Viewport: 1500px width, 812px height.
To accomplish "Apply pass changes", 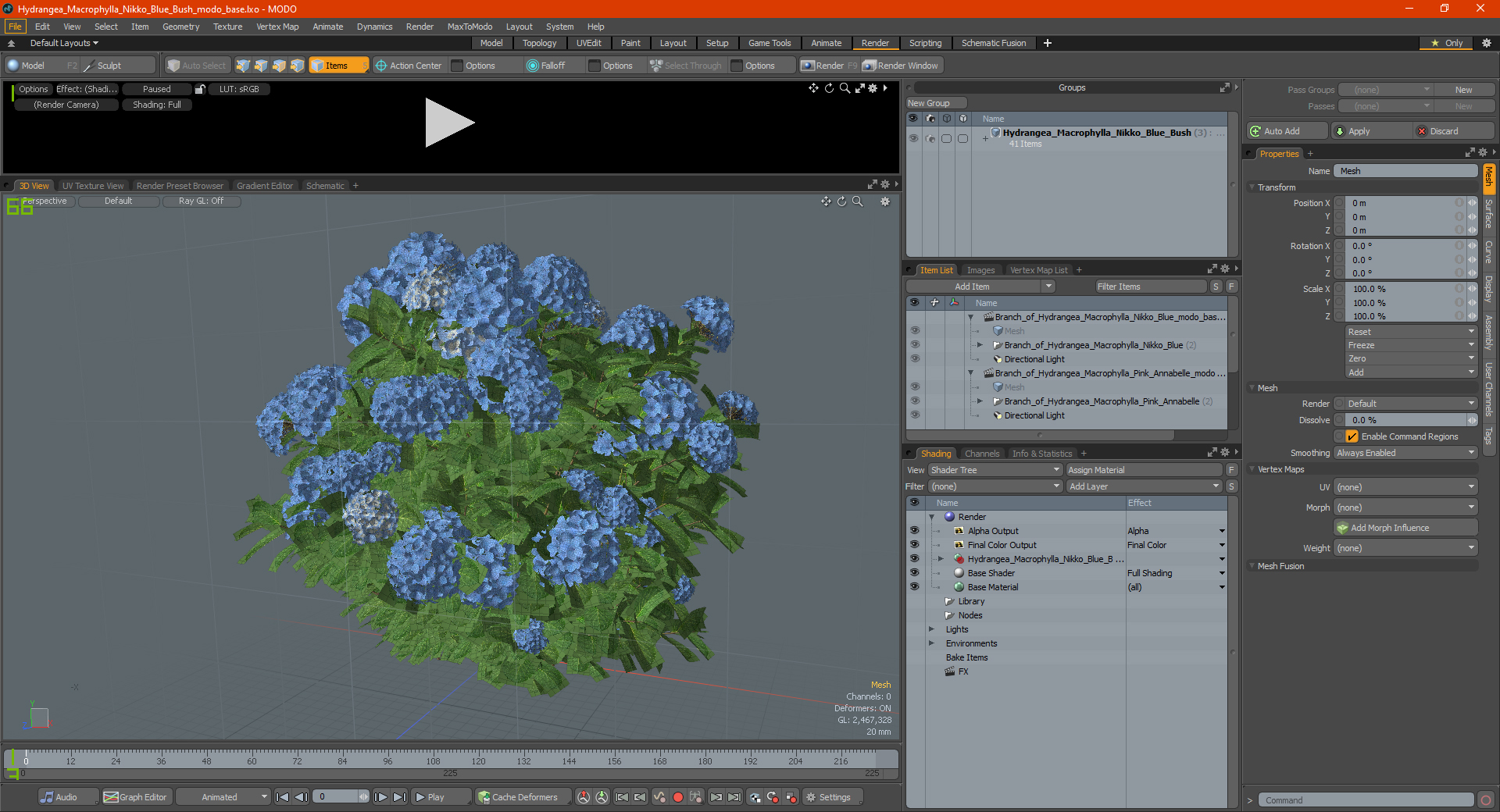I will 1372,131.
